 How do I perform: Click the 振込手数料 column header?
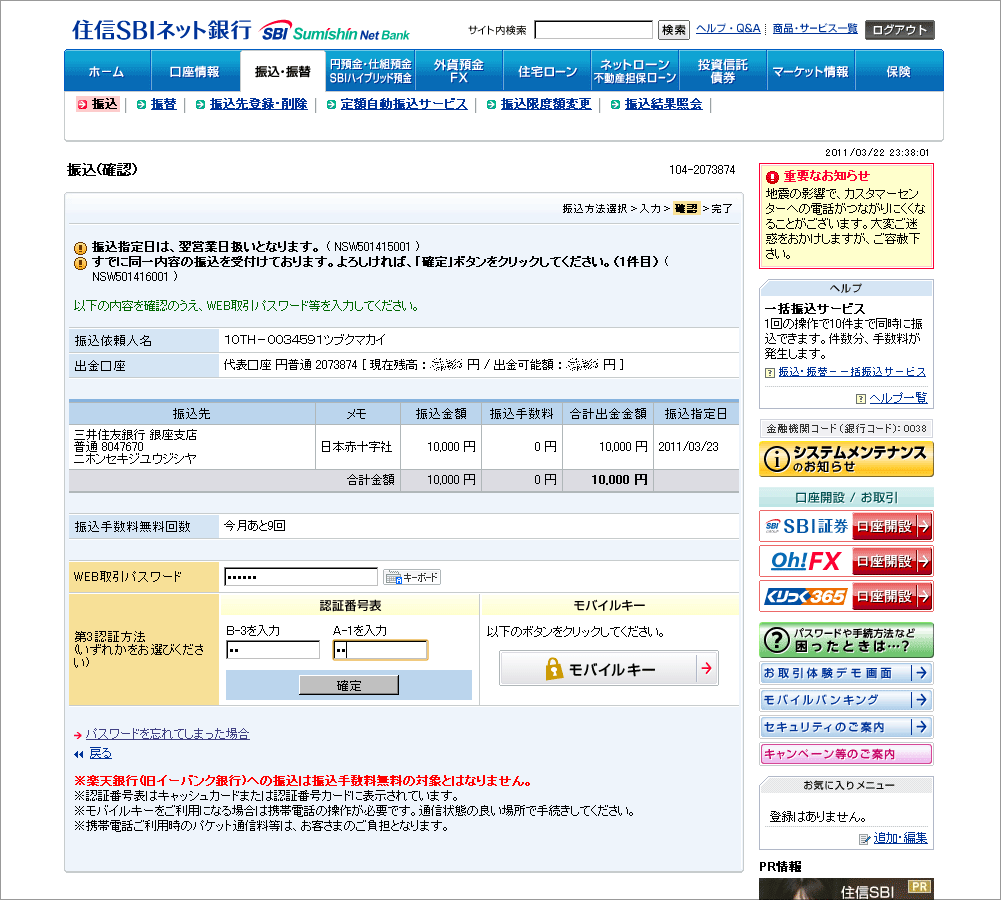[522, 414]
